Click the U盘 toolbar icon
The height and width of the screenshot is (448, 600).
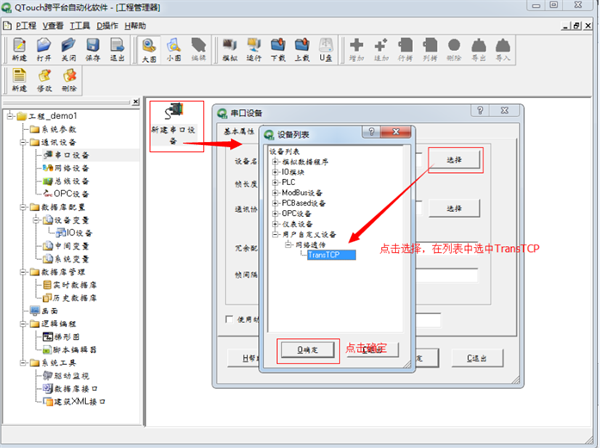325,48
